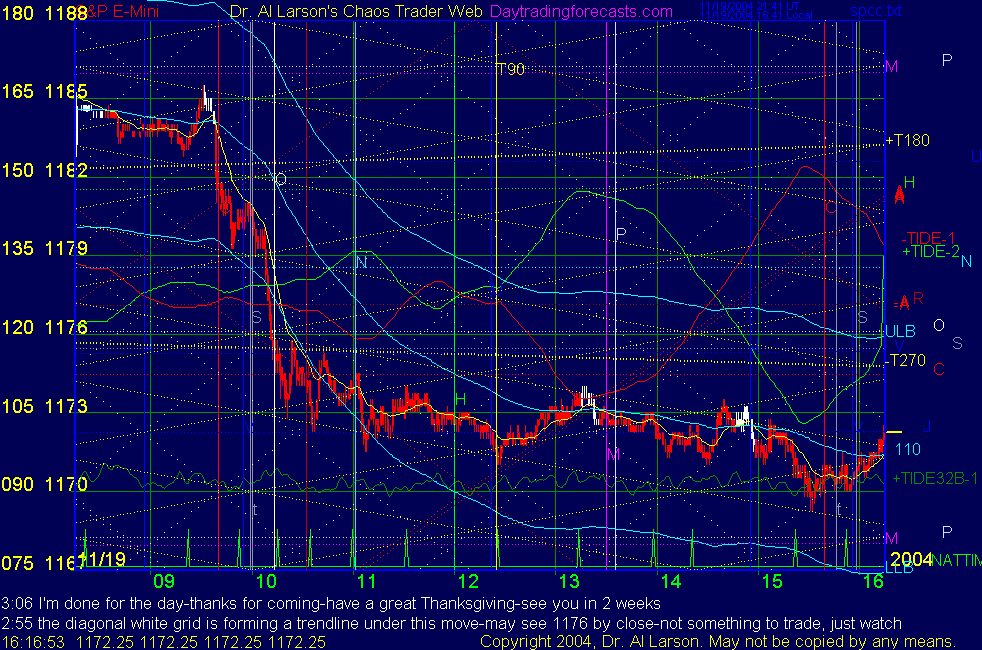Click the 13 hour label on time axis
Image resolution: width=982 pixels, height=650 pixels.
click(569, 581)
